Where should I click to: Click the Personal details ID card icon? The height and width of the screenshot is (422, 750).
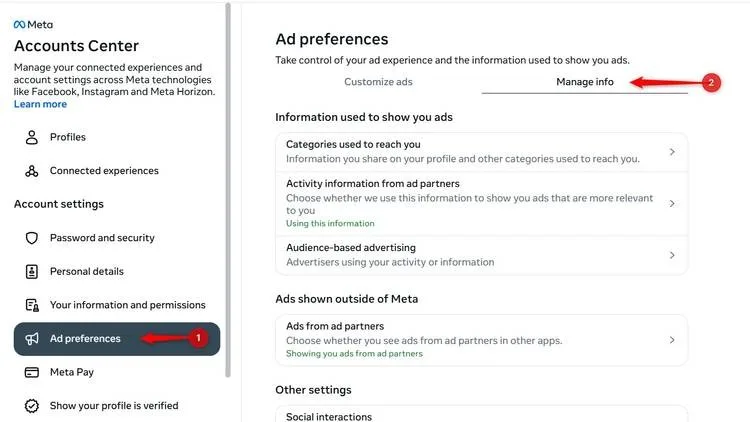pyautogui.click(x=32, y=271)
